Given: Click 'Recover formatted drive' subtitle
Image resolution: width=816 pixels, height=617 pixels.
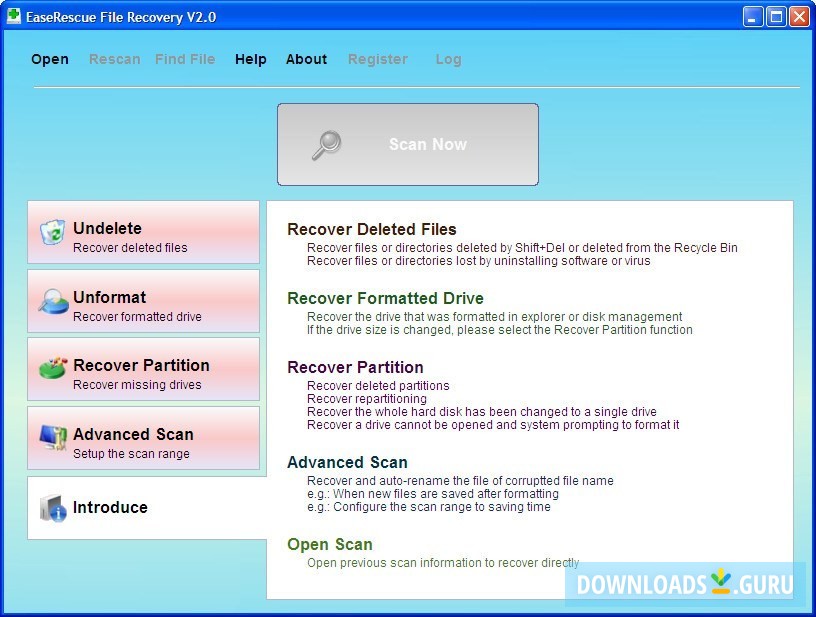Looking at the screenshot, I should point(137,316).
